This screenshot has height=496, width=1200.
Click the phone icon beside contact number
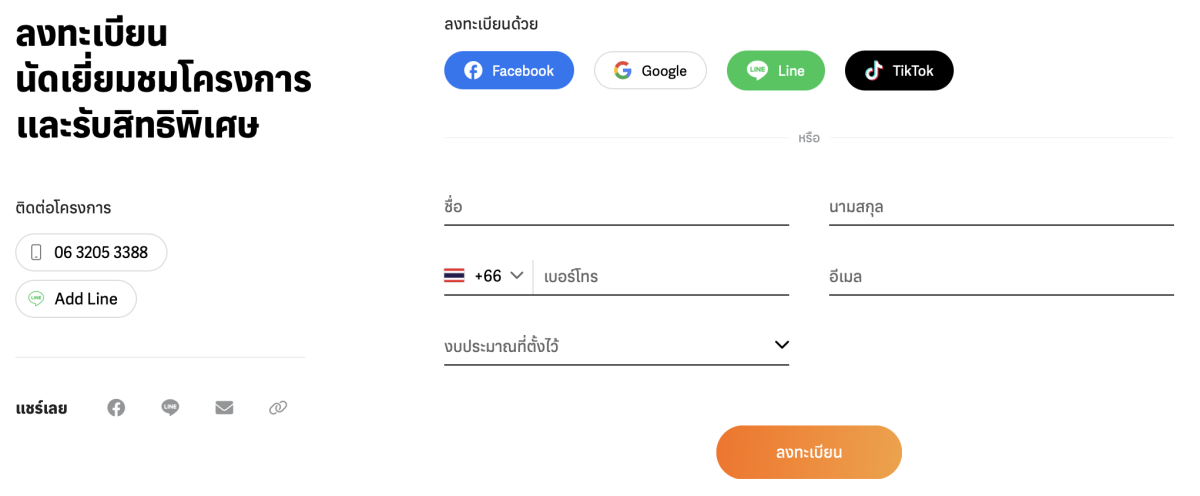pyautogui.click(x=37, y=253)
